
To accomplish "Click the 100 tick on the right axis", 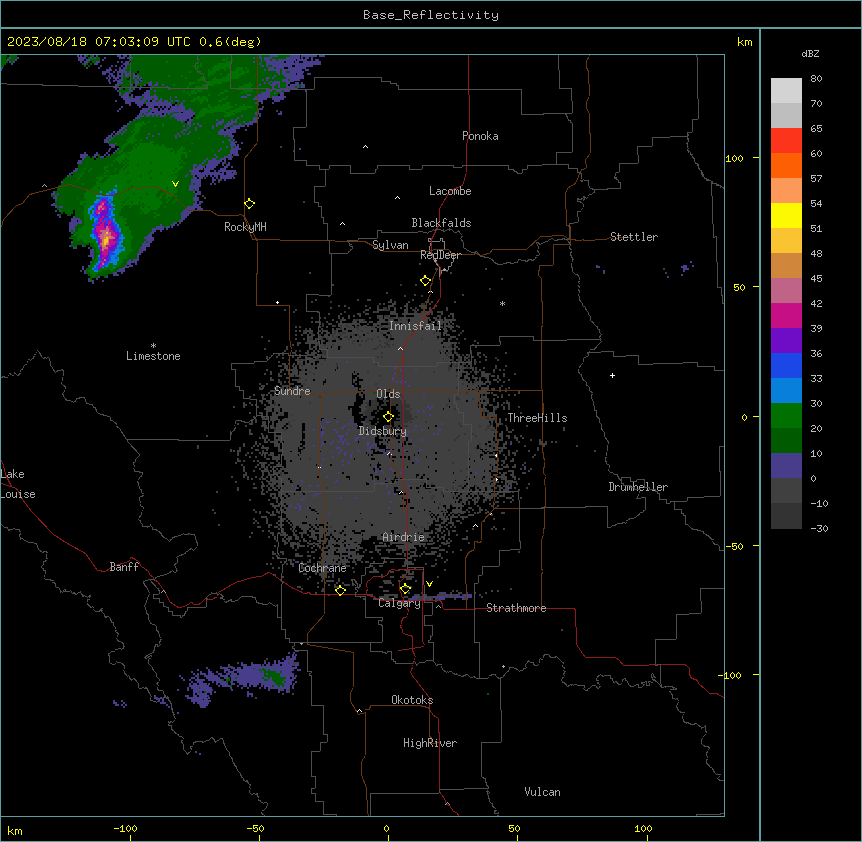I will pos(734,158).
